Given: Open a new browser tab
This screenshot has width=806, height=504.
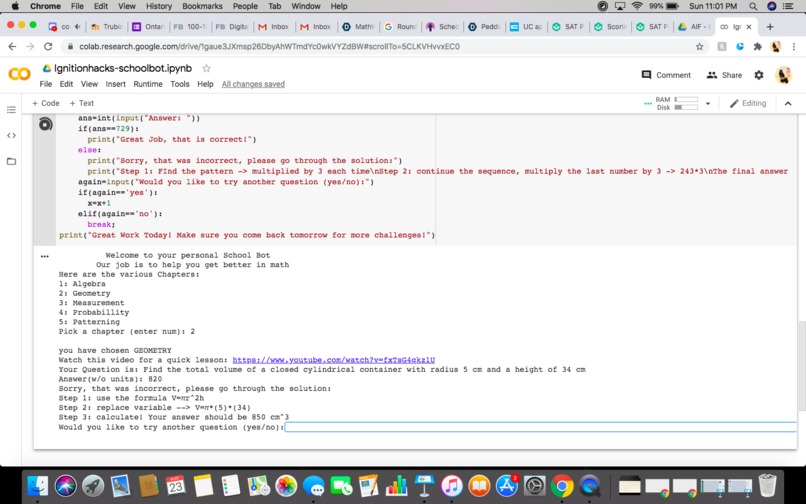Looking at the screenshot, I should pos(770,27).
